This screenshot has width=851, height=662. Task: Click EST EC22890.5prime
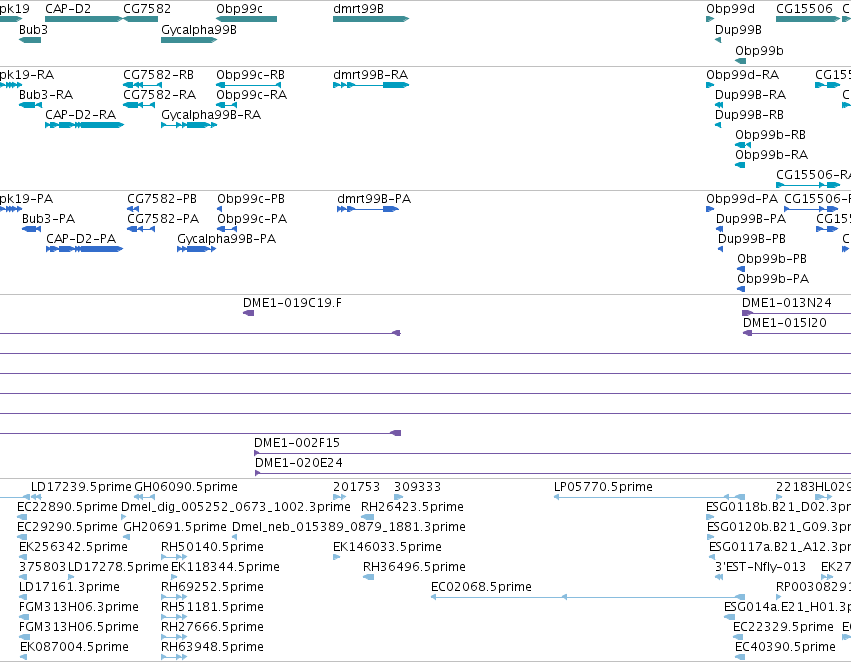click(x=22, y=517)
